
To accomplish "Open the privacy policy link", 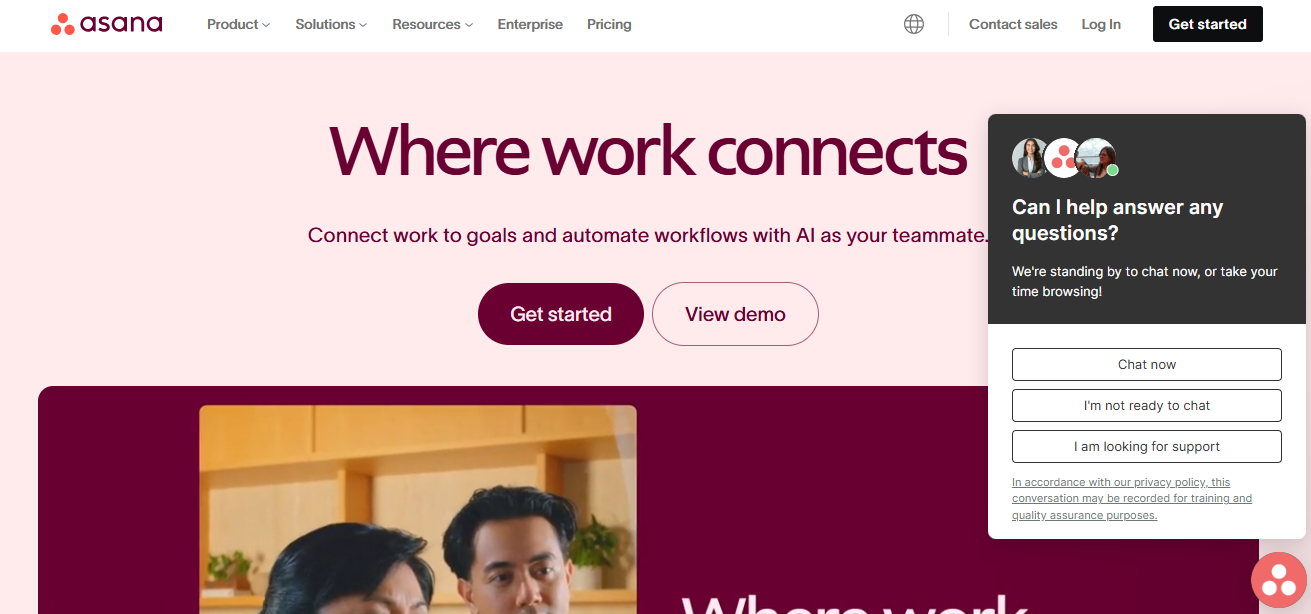I will click(1132, 497).
